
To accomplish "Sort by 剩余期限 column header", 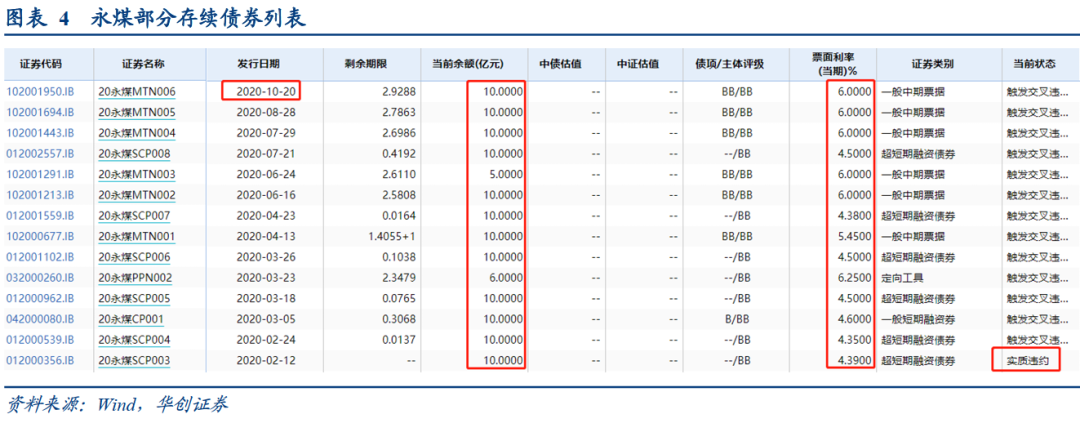I will coord(366,64).
